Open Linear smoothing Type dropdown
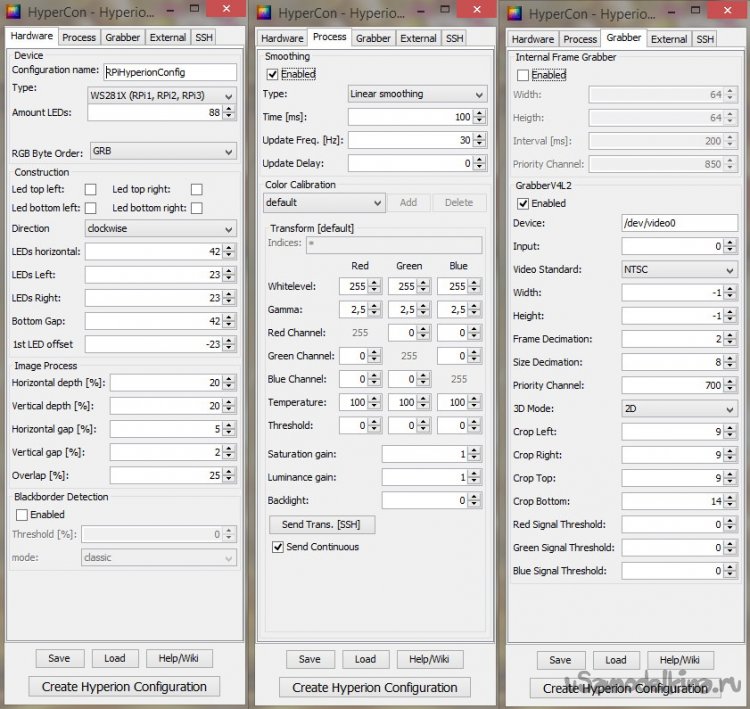 click(415, 94)
